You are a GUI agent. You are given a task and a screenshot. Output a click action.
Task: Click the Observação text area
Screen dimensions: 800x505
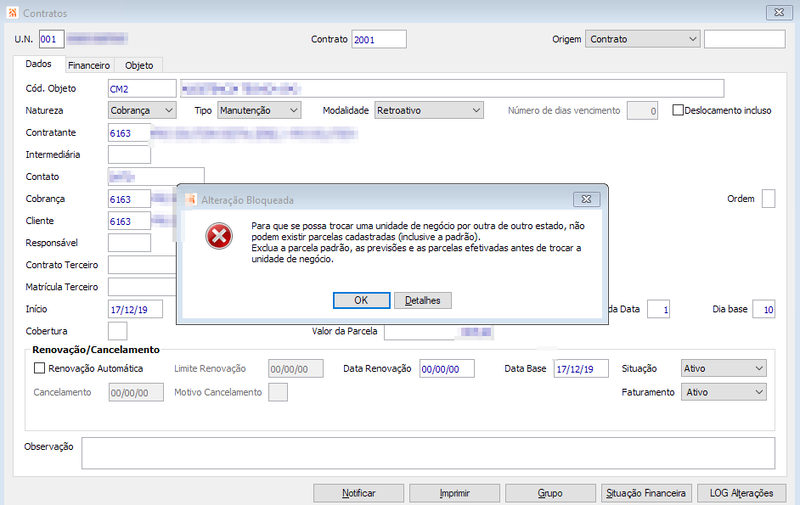pos(428,453)
